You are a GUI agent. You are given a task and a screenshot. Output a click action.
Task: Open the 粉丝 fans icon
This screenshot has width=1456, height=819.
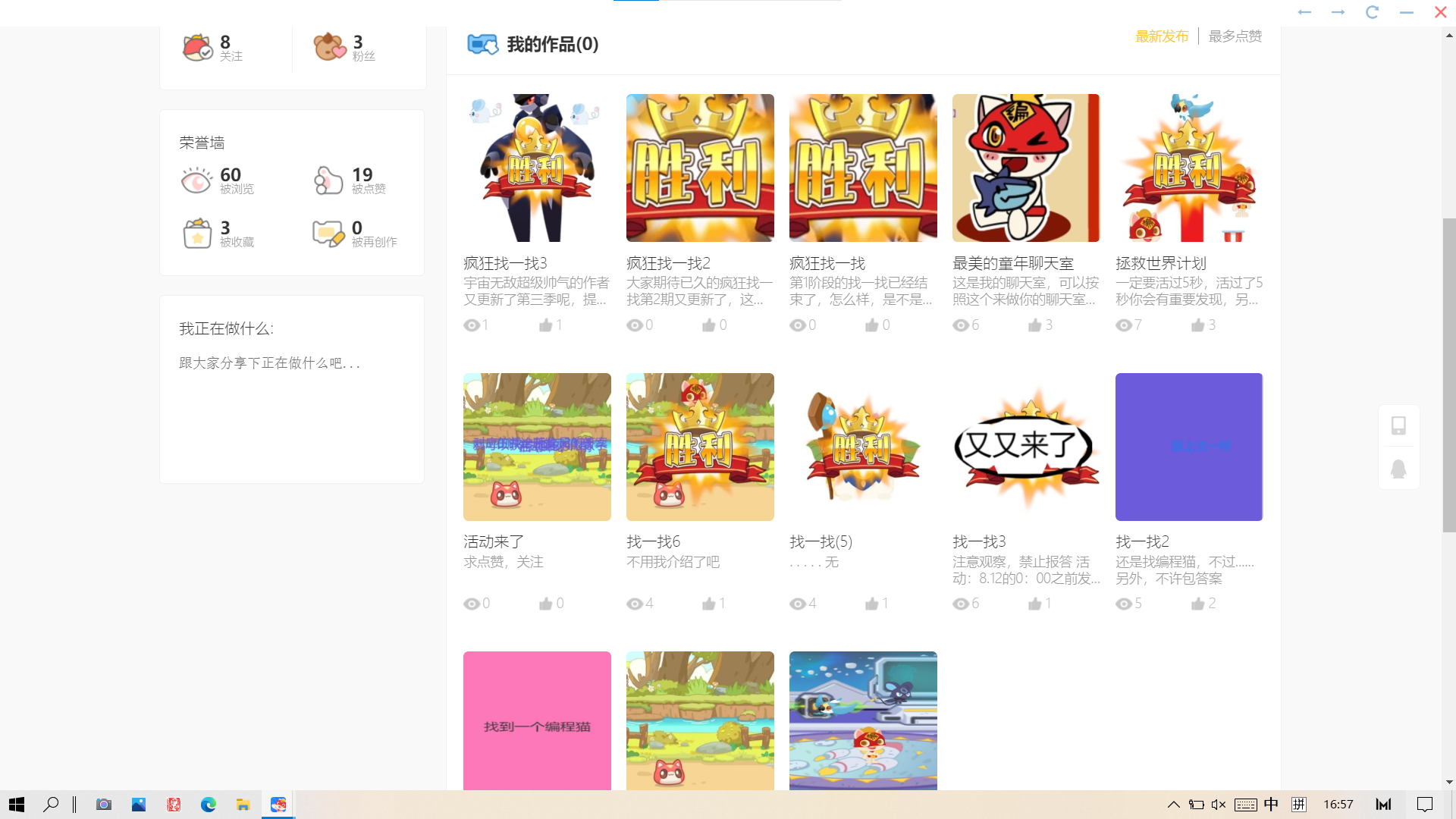pyautogui.click(x=330, y=47)
